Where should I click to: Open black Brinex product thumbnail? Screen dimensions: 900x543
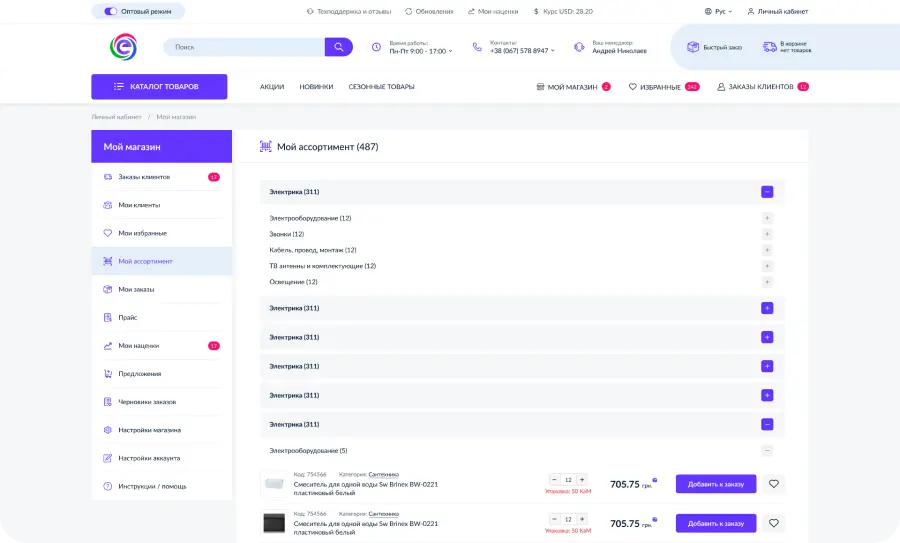tap(274, 523)
